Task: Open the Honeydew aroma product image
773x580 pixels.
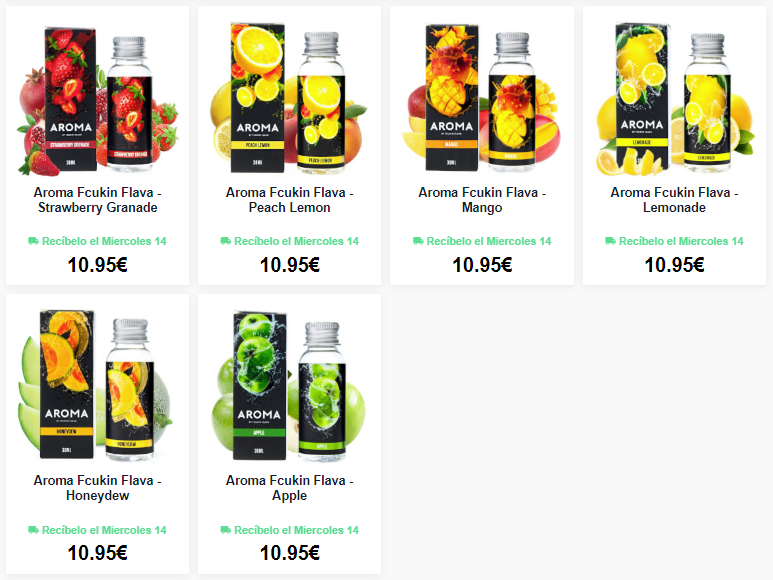Action: pos(98,385)
